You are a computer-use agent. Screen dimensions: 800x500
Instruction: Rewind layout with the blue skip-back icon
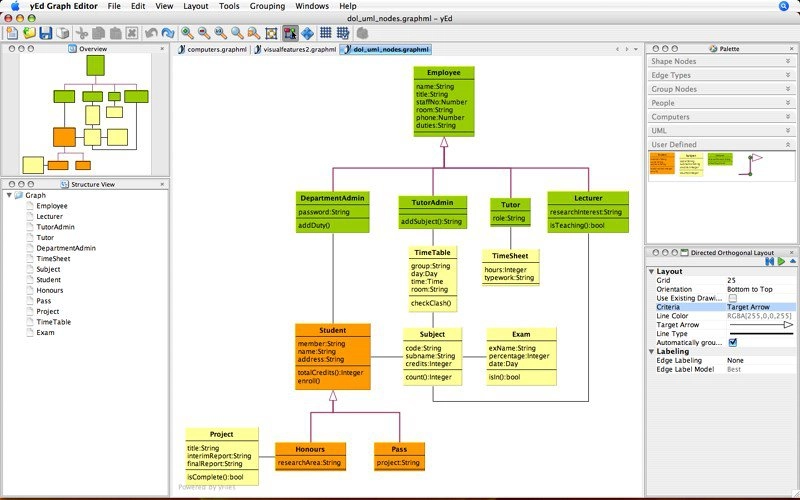770,262
